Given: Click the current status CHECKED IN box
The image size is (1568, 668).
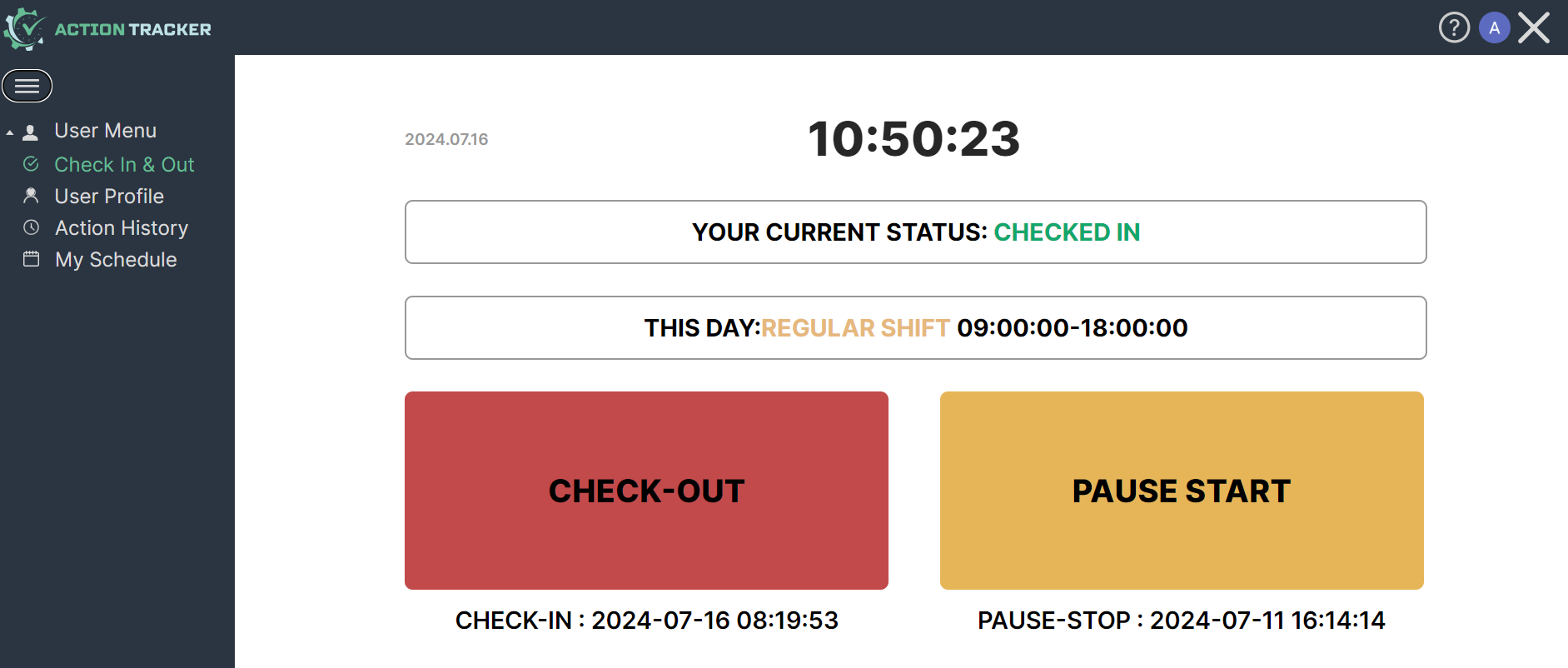Looking at the screenshot, I should pyautogui.click(x=915, y=232).
